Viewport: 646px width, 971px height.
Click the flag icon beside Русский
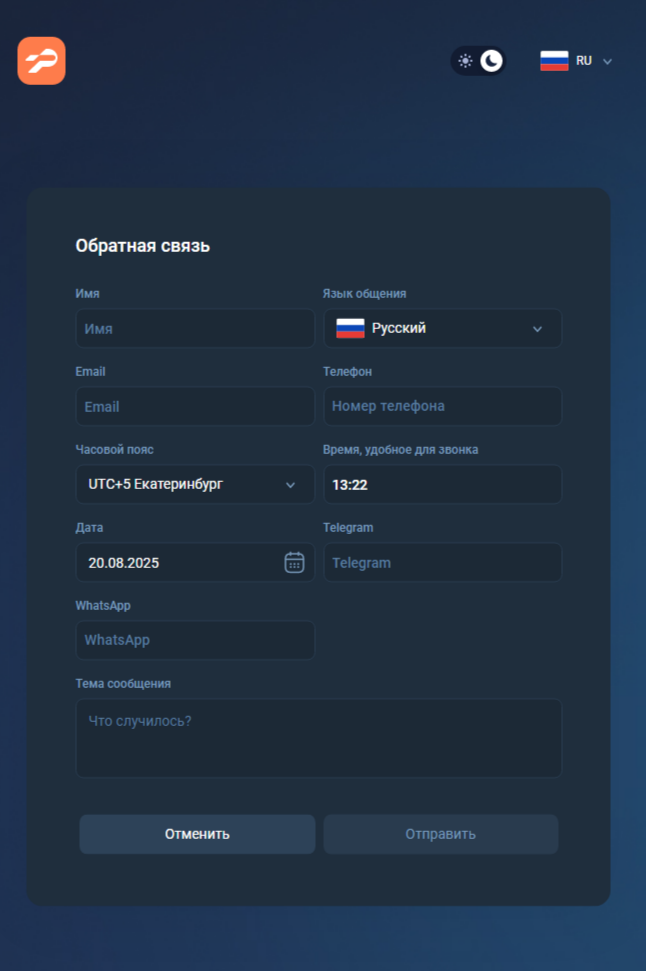[x=350, y=328]
